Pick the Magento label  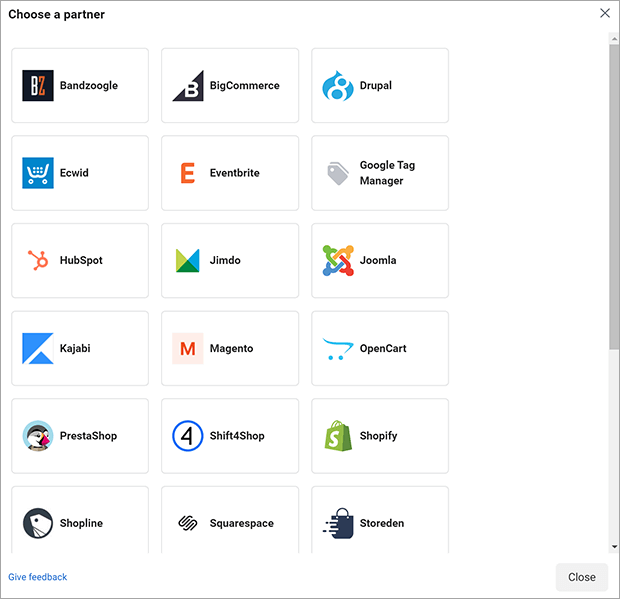click(x=231, y=348)
